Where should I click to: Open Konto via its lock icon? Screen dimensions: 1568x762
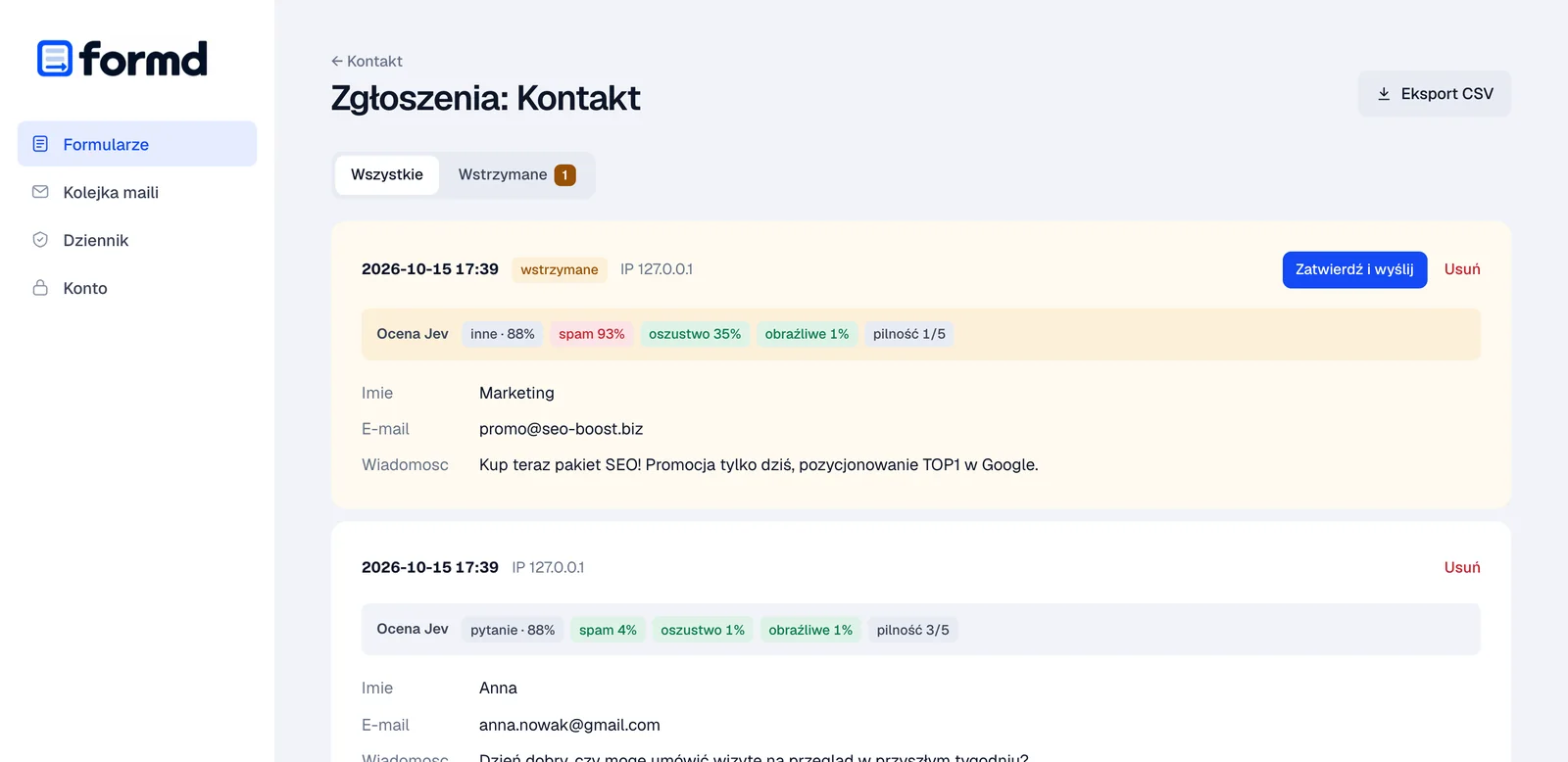[x=40, y=288]
